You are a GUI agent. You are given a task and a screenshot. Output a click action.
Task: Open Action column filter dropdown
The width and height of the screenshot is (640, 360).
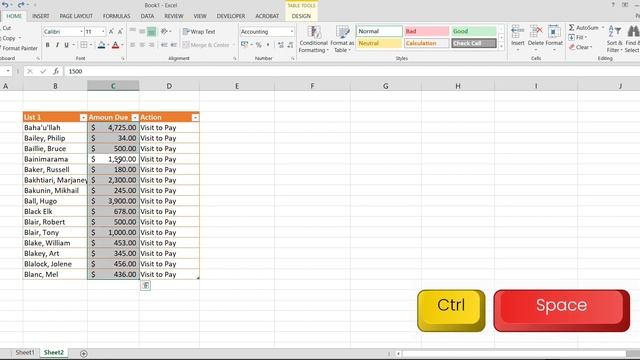(x=195, y=118)
